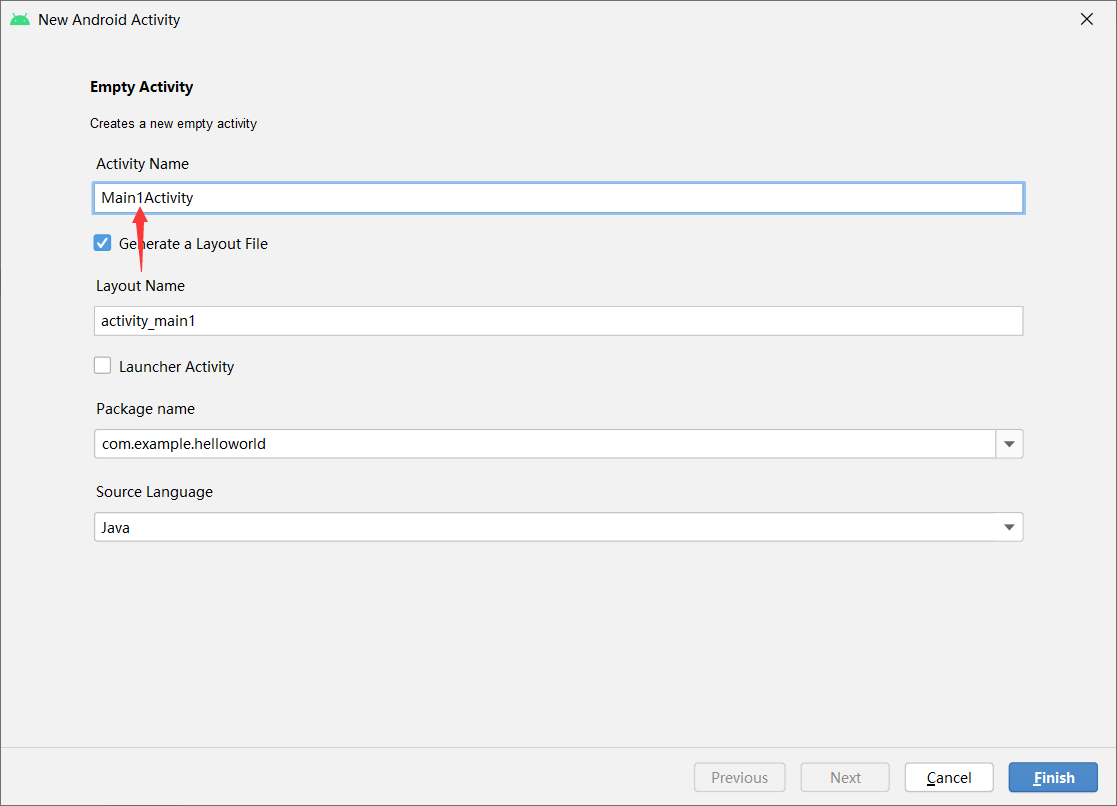Click the "Creates a new empty activity" description
The width and height of the screenshot is (1117, 806).
click(x=173, y=124)
